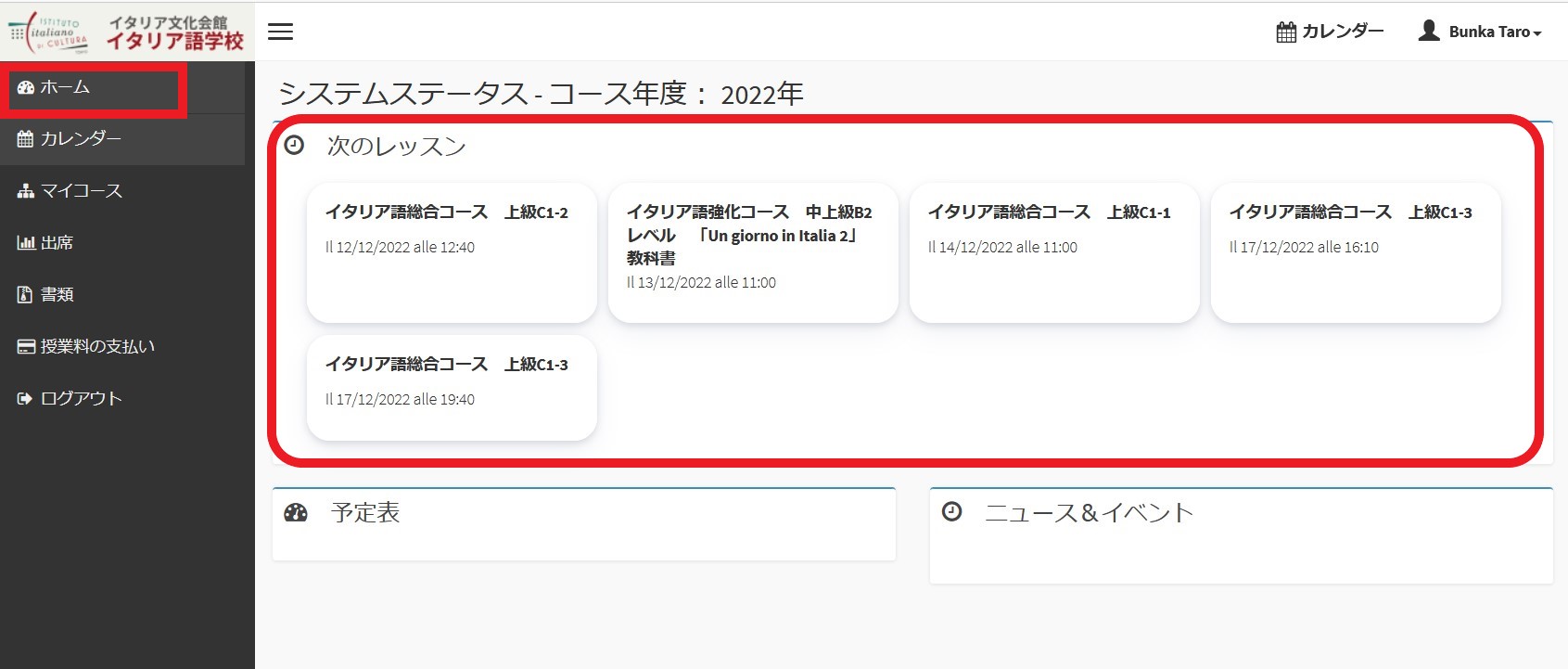This screenshot has width=1568, height=669.
Task: Click the ログアウト sign-out icon
Action: 25,399
